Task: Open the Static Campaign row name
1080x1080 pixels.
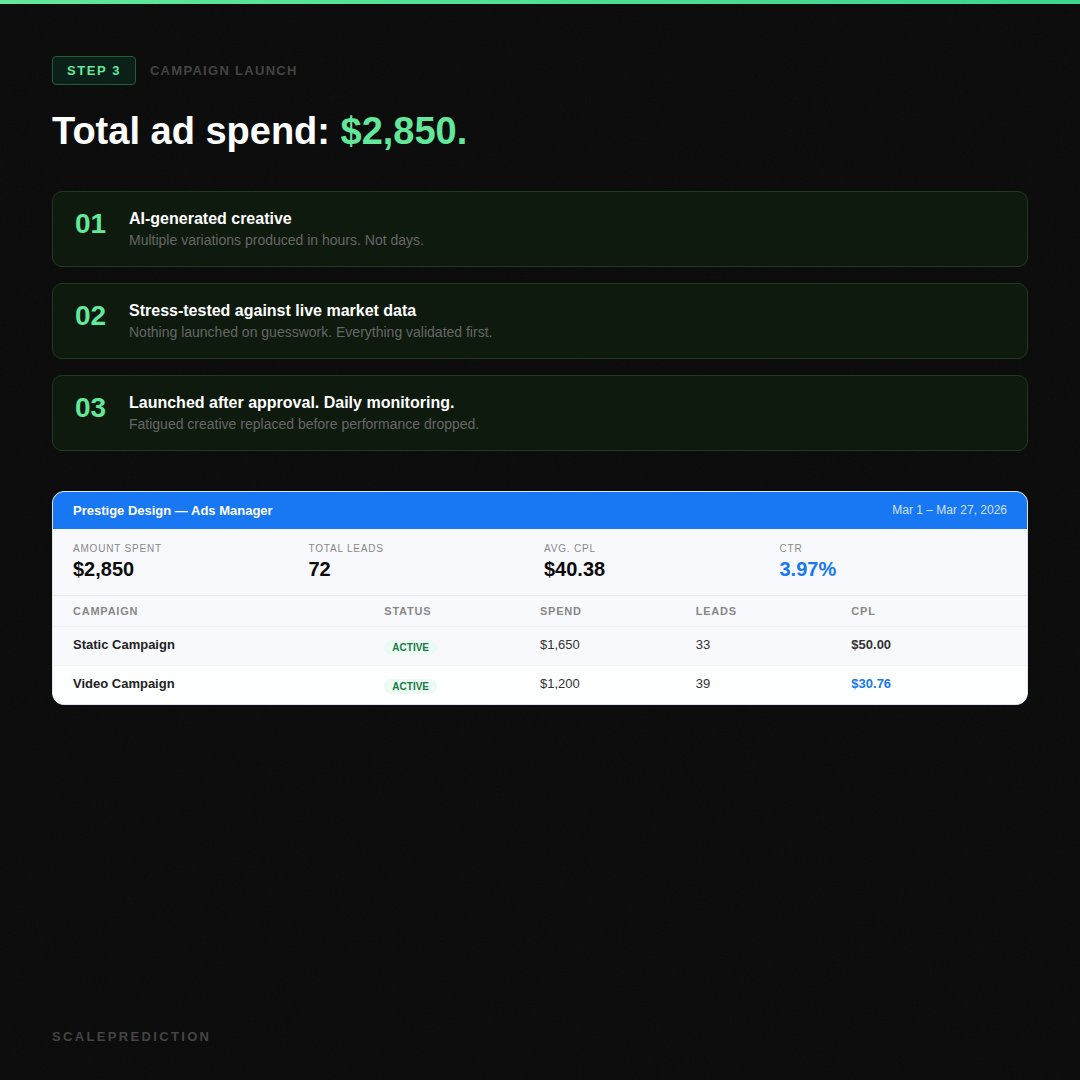Action: 124,645
